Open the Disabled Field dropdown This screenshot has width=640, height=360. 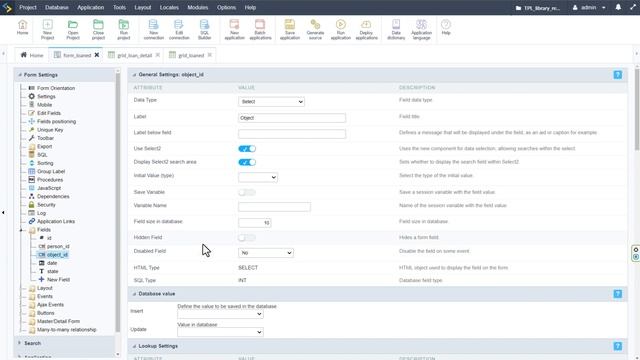265,253
